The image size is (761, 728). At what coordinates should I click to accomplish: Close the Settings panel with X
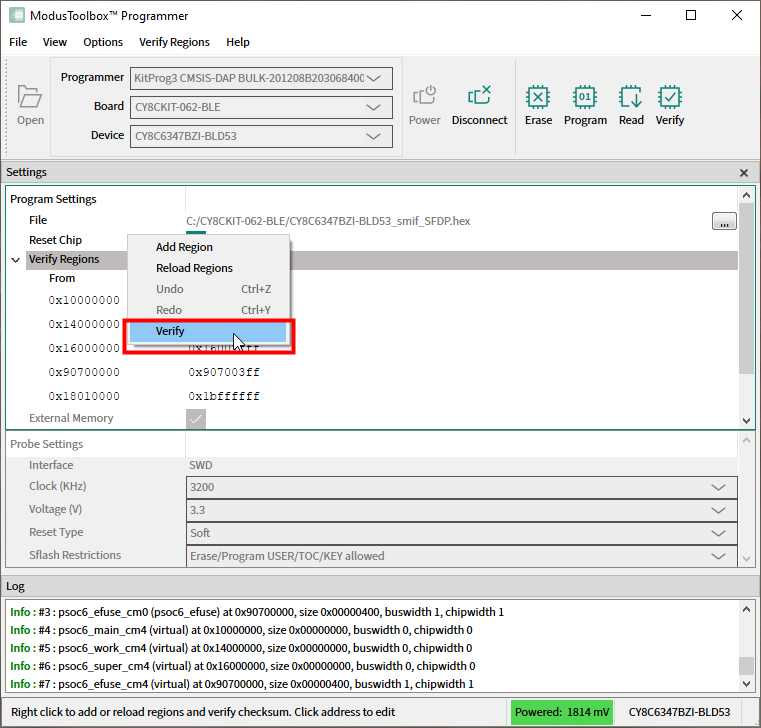pyautogui.click(x=743, y=173)
